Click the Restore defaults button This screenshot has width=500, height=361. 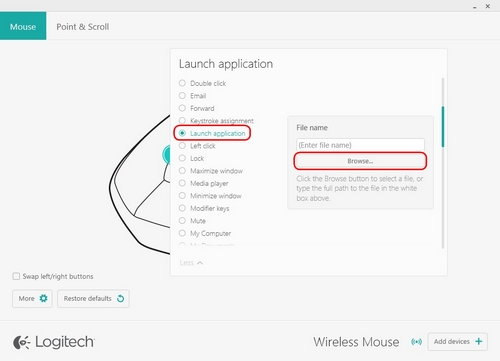tap(93, 298)
